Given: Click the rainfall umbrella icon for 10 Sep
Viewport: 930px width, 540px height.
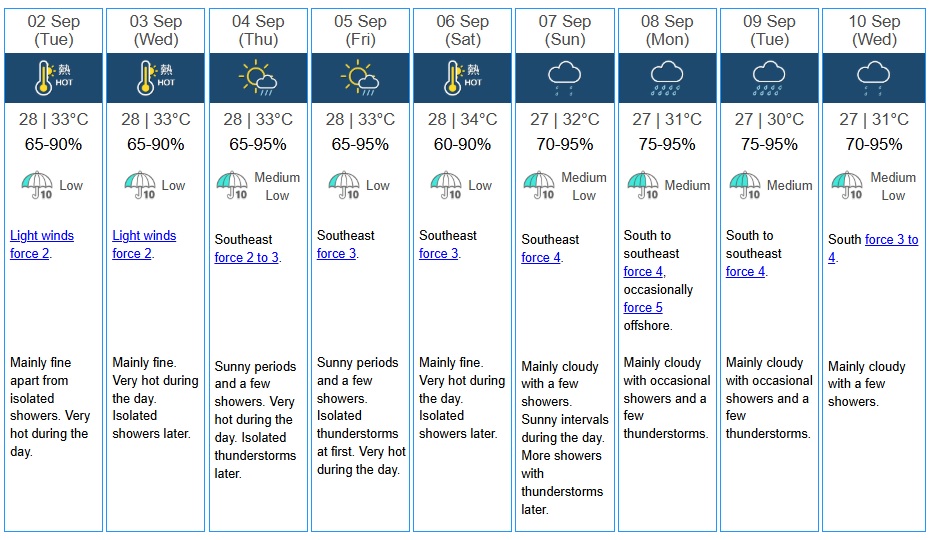Looking at the screenshot, I should point(848,186).
